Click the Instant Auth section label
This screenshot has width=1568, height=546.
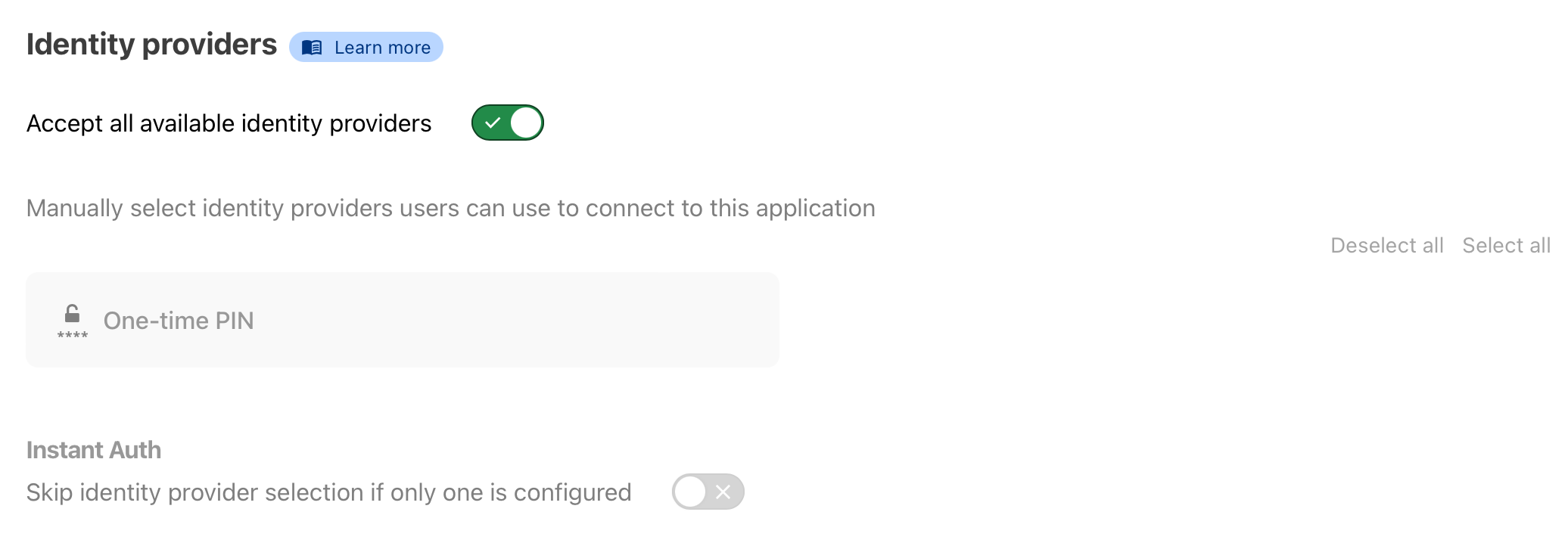(x=93, y=449)
